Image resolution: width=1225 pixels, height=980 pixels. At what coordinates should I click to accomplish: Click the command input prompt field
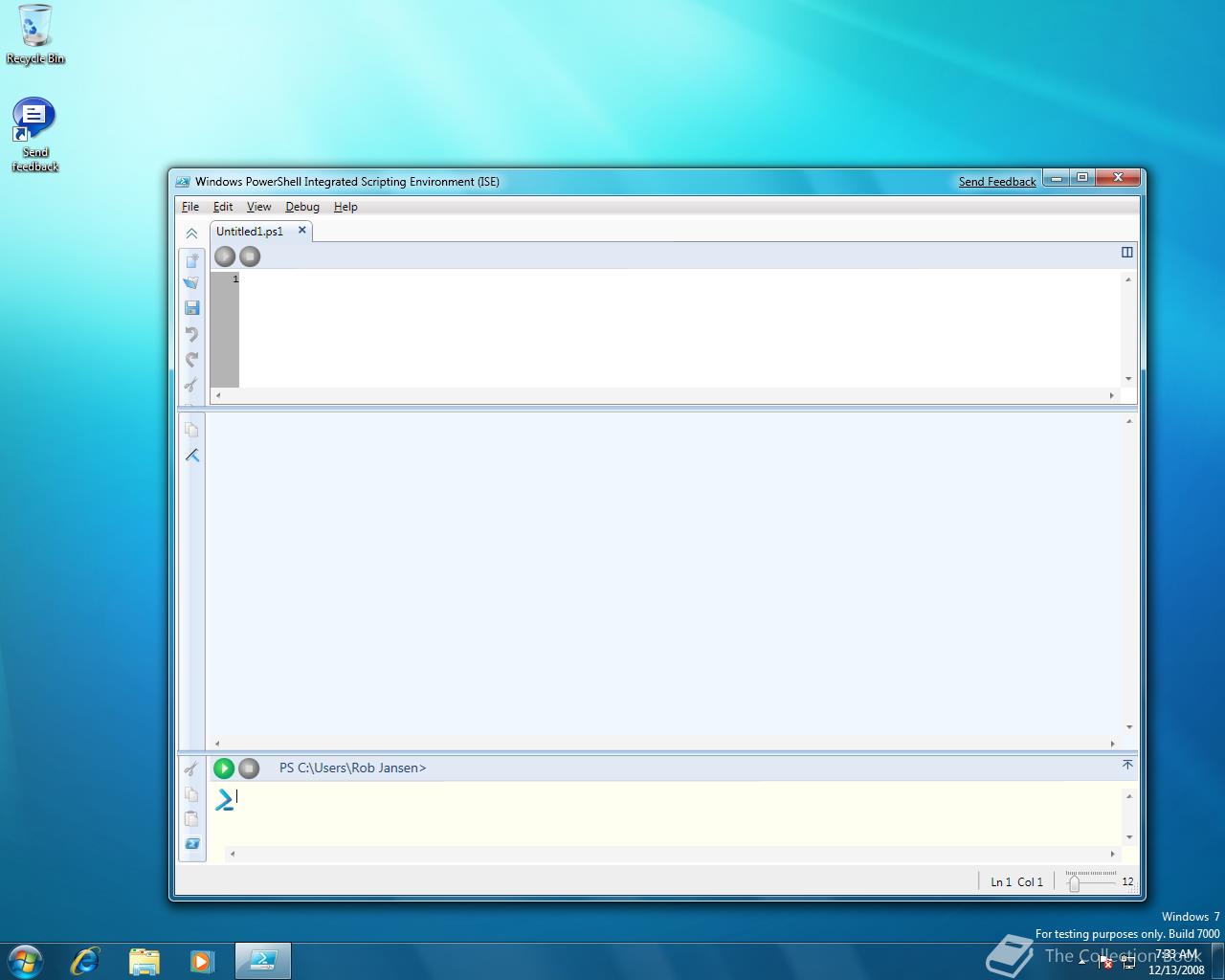[x=678, y=814]
